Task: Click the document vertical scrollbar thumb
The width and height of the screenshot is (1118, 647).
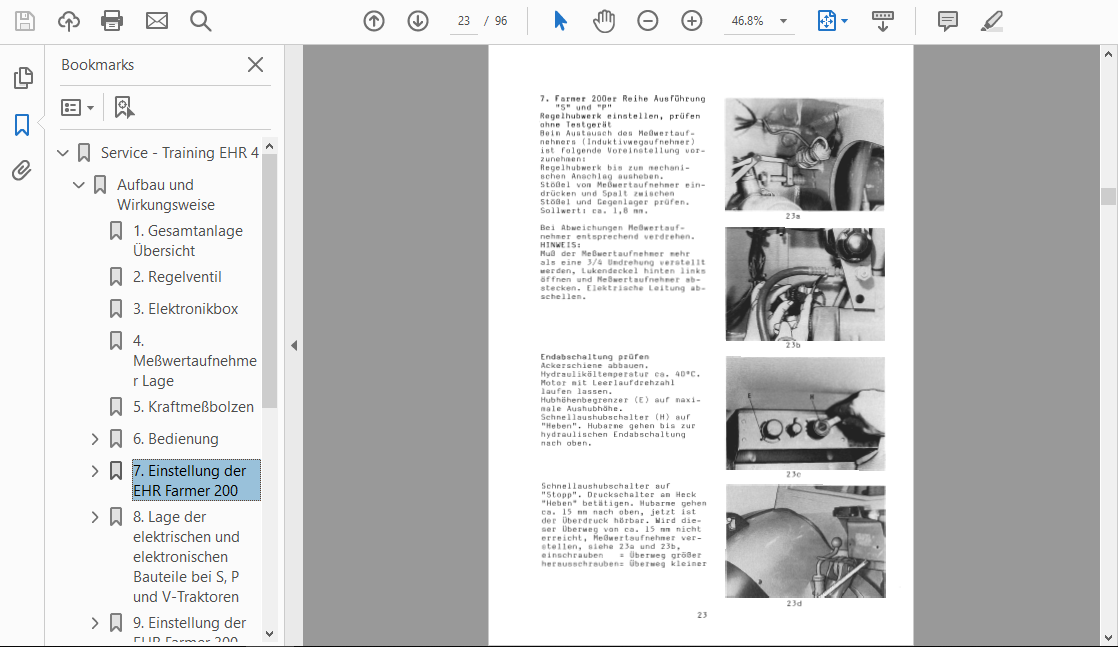Action: (x=1109, y=196)
